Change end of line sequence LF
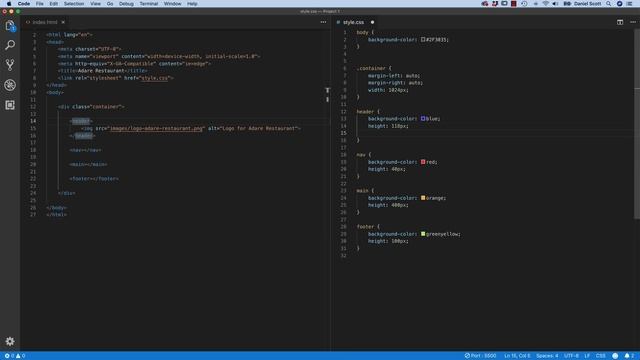640x360 pixels. click(587, 356)
